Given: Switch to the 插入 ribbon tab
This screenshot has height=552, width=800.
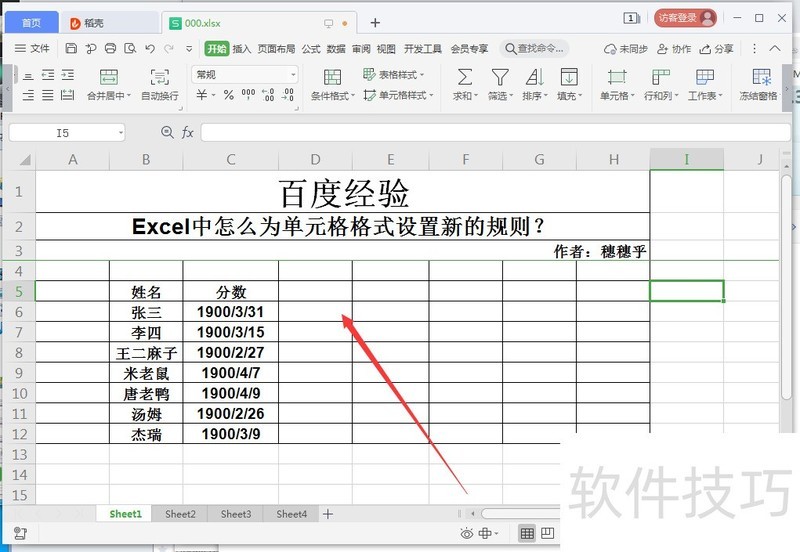Looking at the screenshot, I should (x=242, y=48).
